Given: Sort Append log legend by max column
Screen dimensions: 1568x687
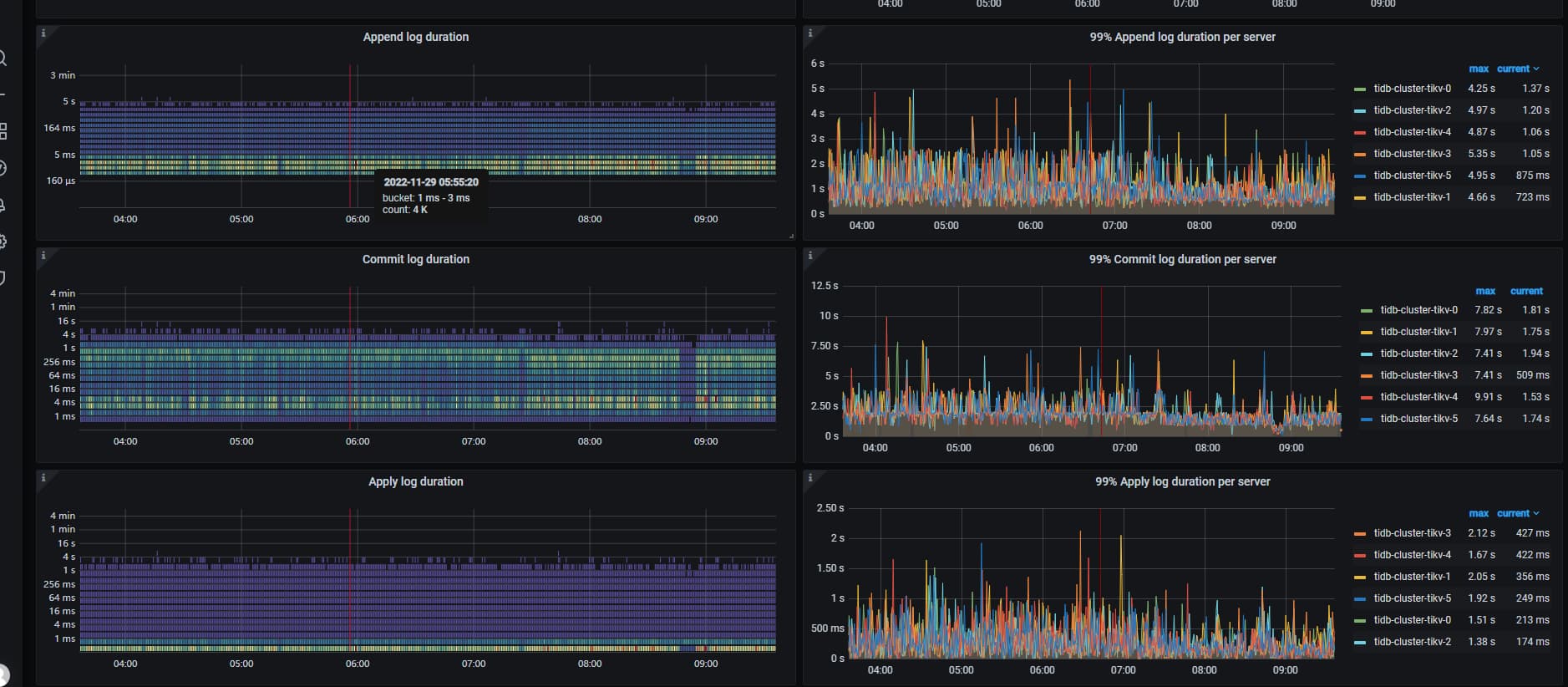Looking at the screenshot, I should (x=1478, y=69).
